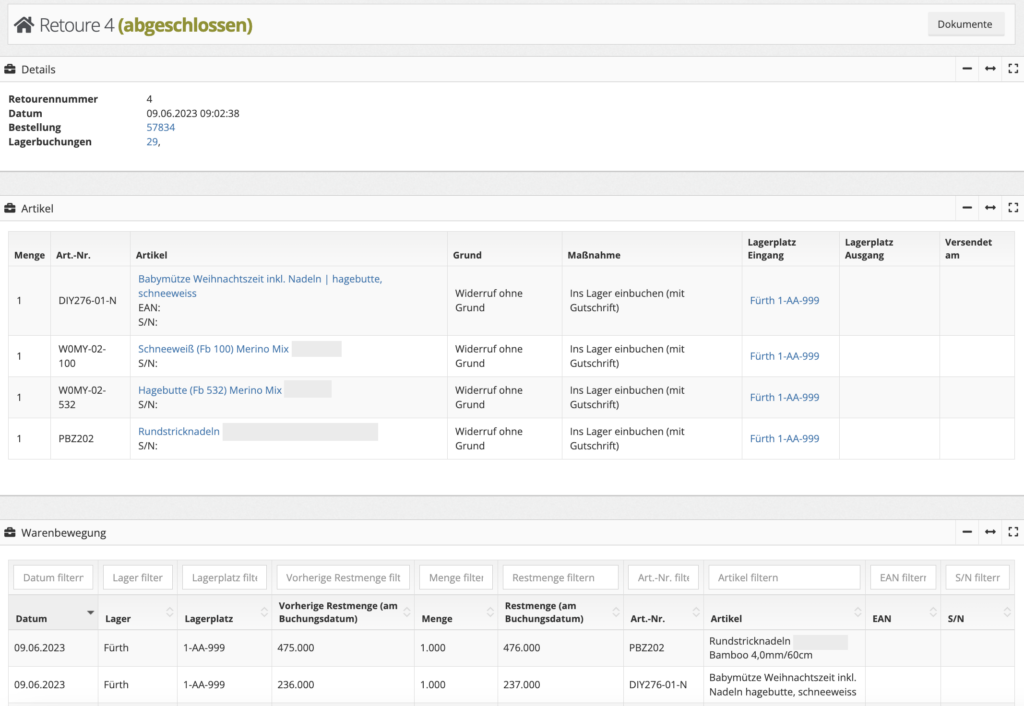Open Fürth 1-AA-999 link in DIY276-01-N row
Screen dimensions: 1024x706
coord(784,300)
